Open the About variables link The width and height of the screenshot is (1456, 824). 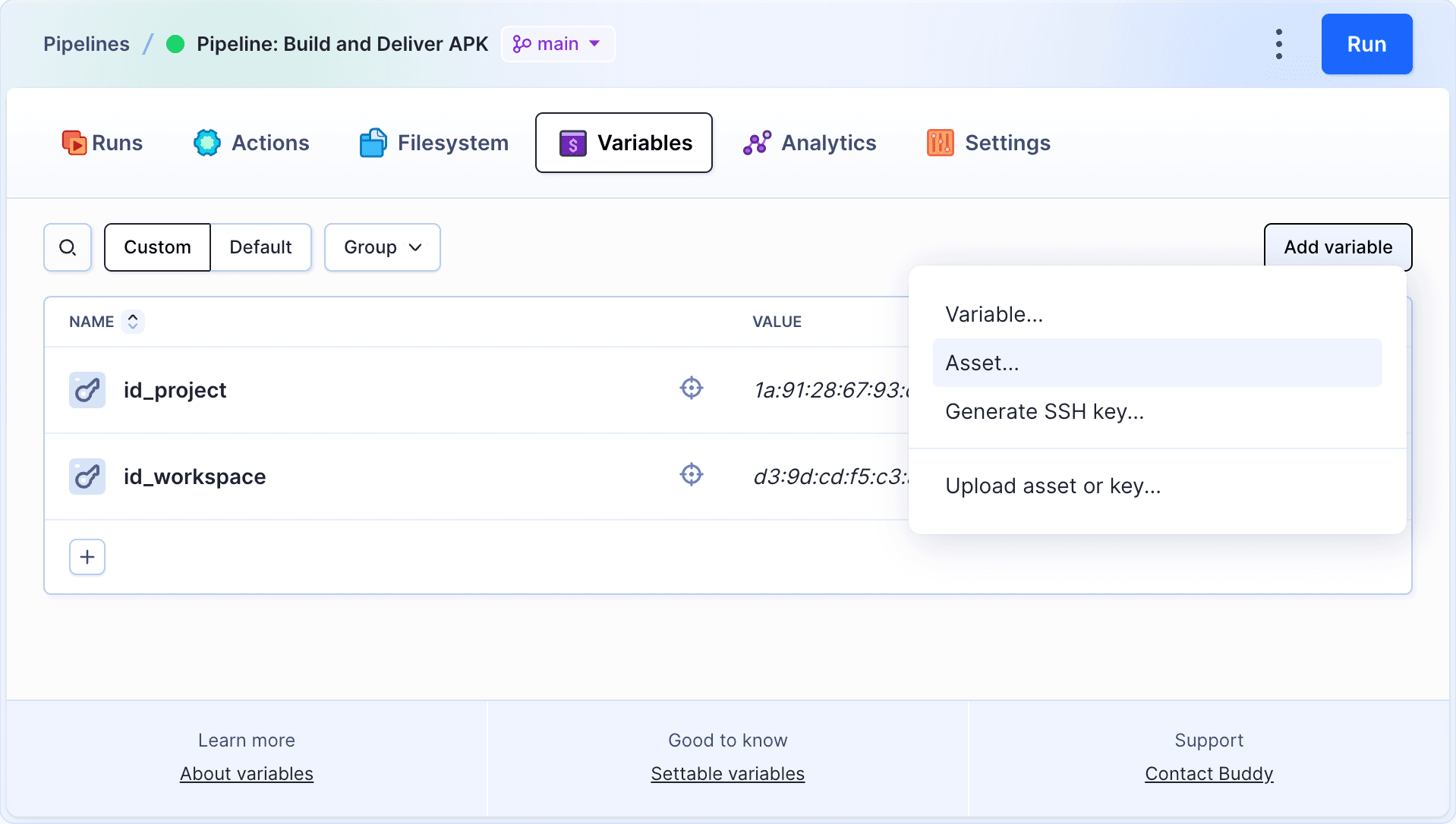click(247, 773)
